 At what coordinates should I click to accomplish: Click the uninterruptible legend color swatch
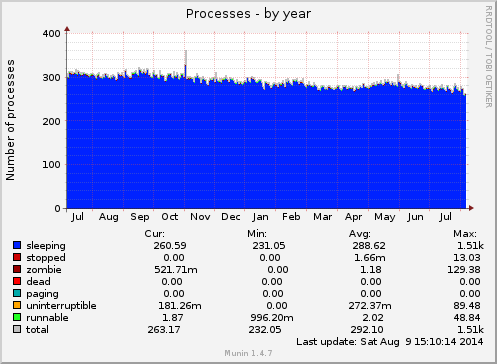[17, 305]
